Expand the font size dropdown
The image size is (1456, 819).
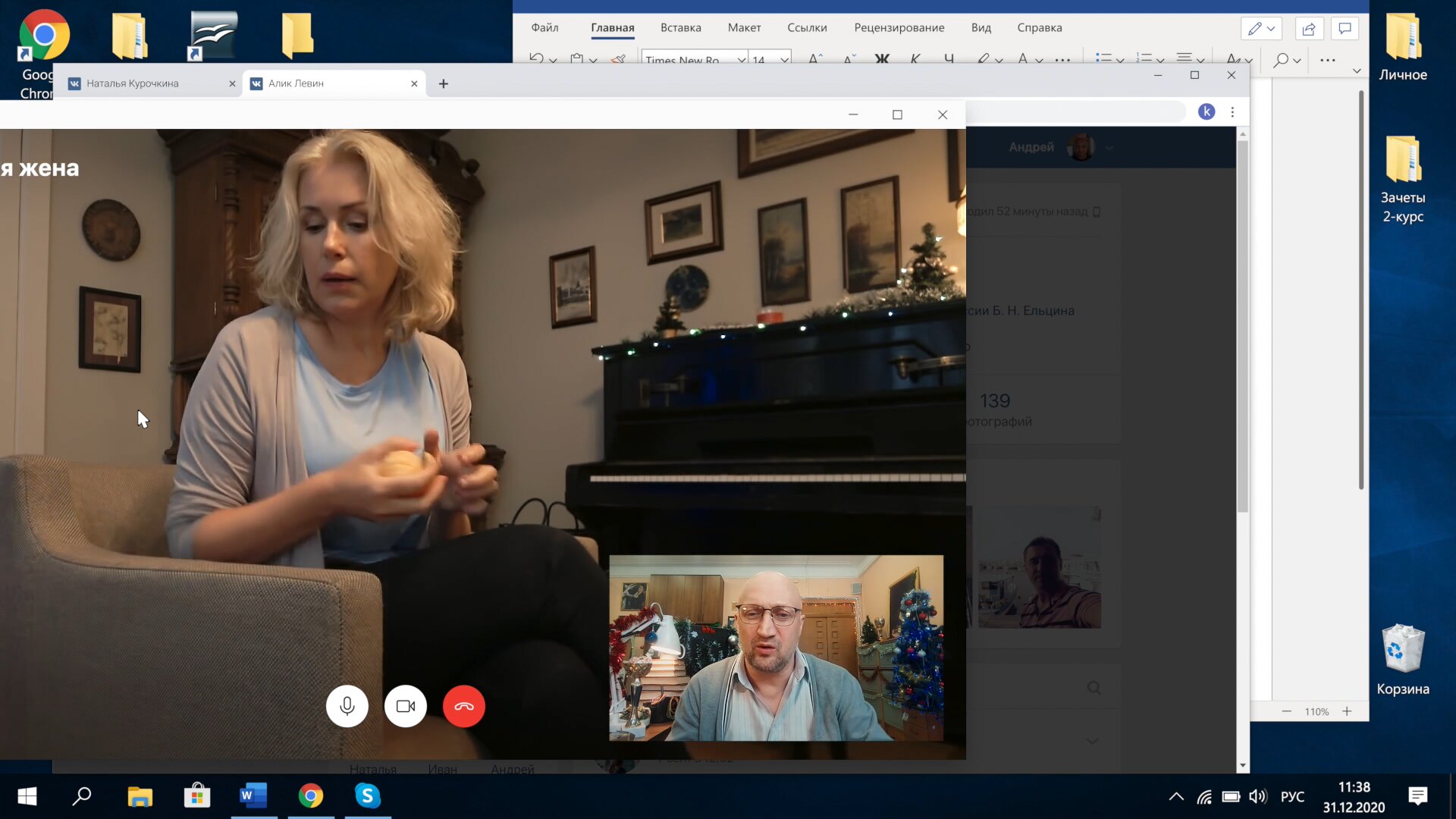[785, 60]
